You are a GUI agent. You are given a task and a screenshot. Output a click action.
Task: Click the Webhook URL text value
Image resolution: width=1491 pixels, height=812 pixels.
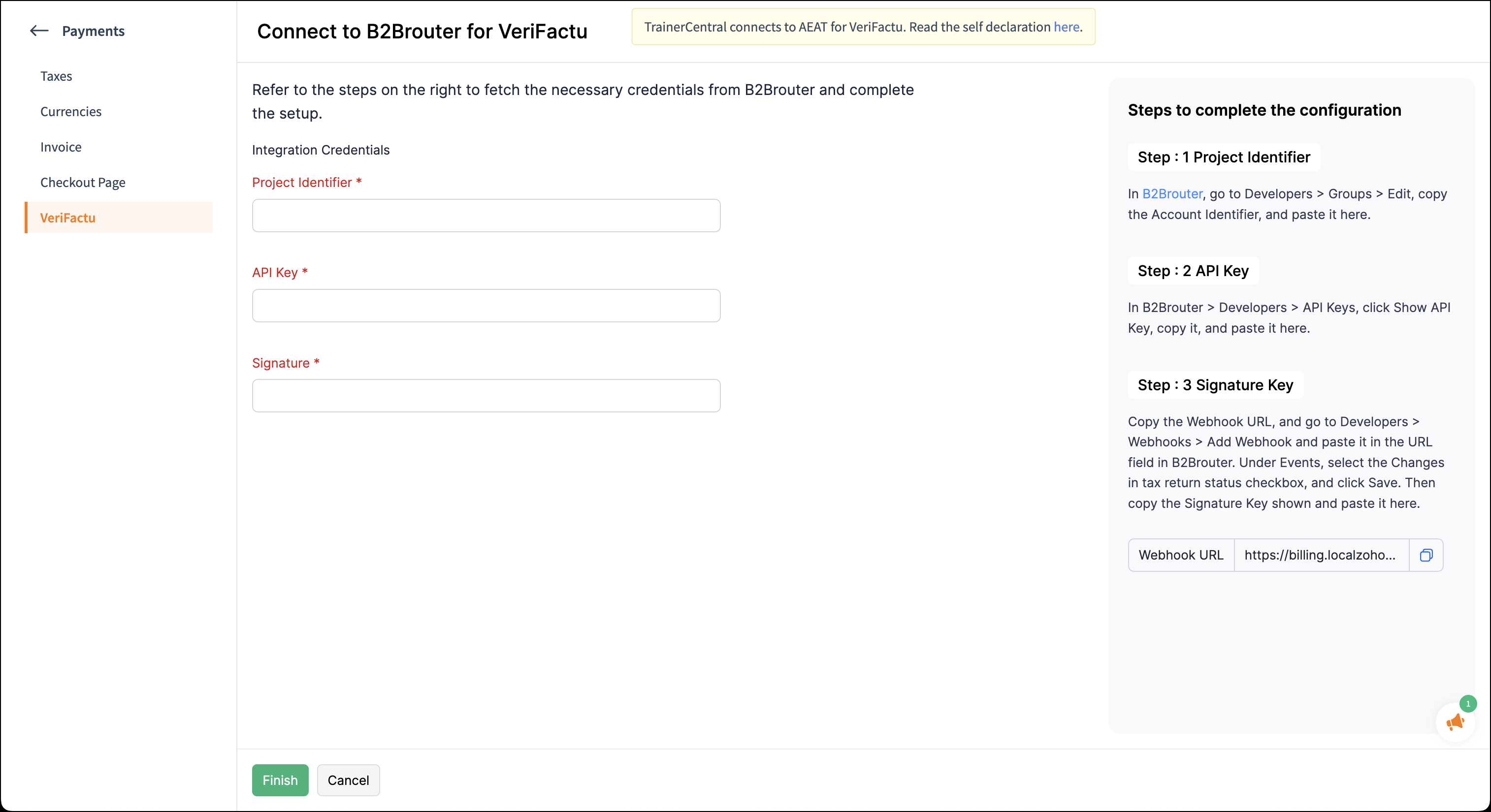coord(1320,555)
